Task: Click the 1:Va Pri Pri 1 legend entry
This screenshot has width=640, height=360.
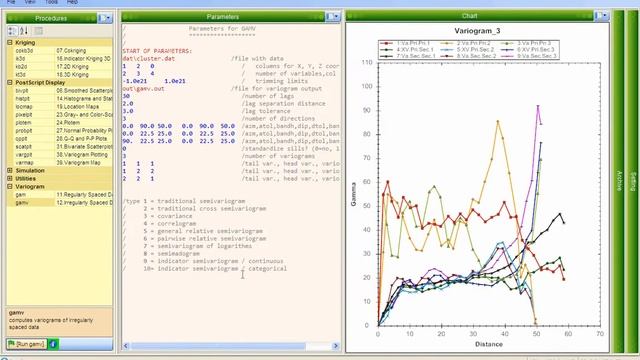Action: pos(405,43)
